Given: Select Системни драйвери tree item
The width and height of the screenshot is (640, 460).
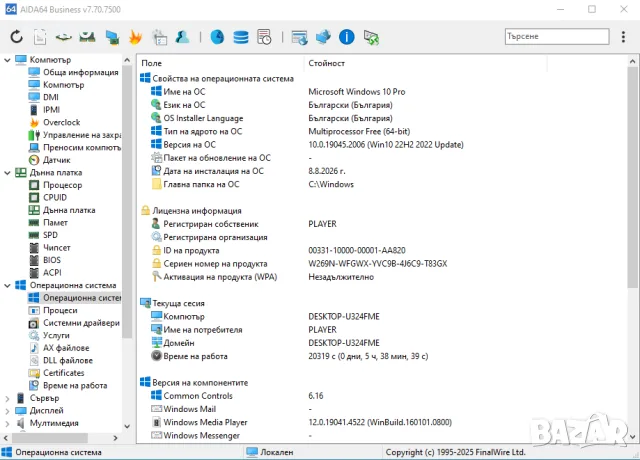Looking at the screenshot, I should click(x=81, y=323).
